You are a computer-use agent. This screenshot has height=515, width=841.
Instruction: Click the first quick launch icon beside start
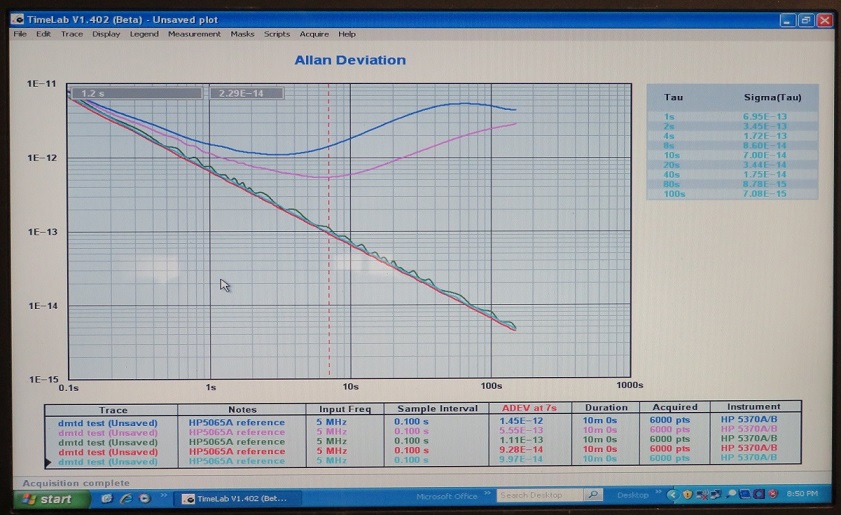coord(107,498)
